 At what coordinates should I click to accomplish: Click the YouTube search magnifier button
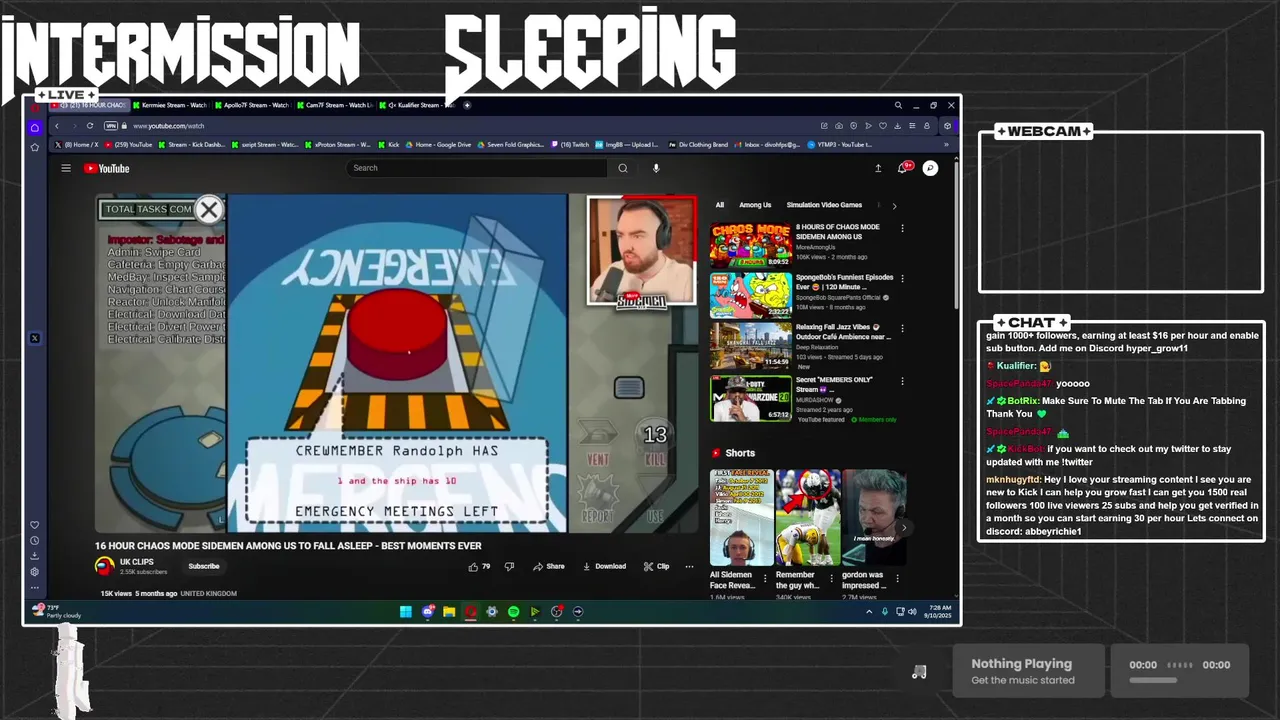pos(622,168)
